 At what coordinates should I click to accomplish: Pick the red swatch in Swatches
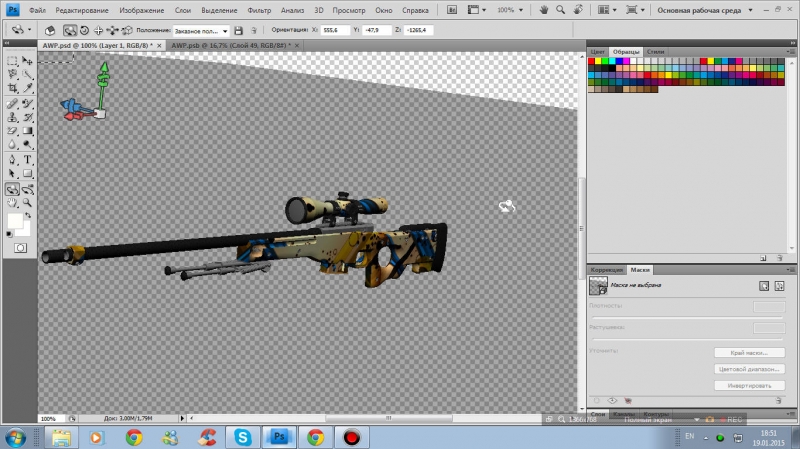click(x=591, y=61)
